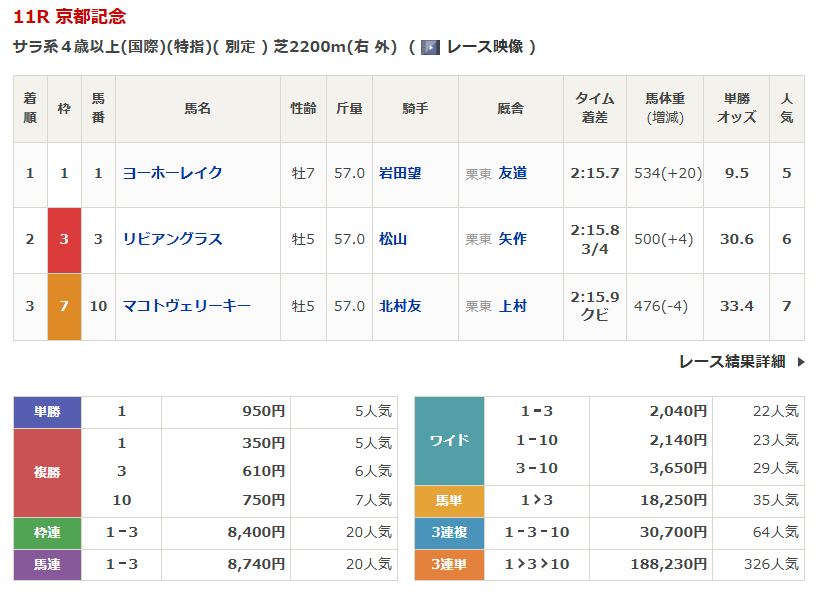Viewport: 819px width, 592px height.
Task: Select the ワイド payout label
Action: click(x=449, y=440)
